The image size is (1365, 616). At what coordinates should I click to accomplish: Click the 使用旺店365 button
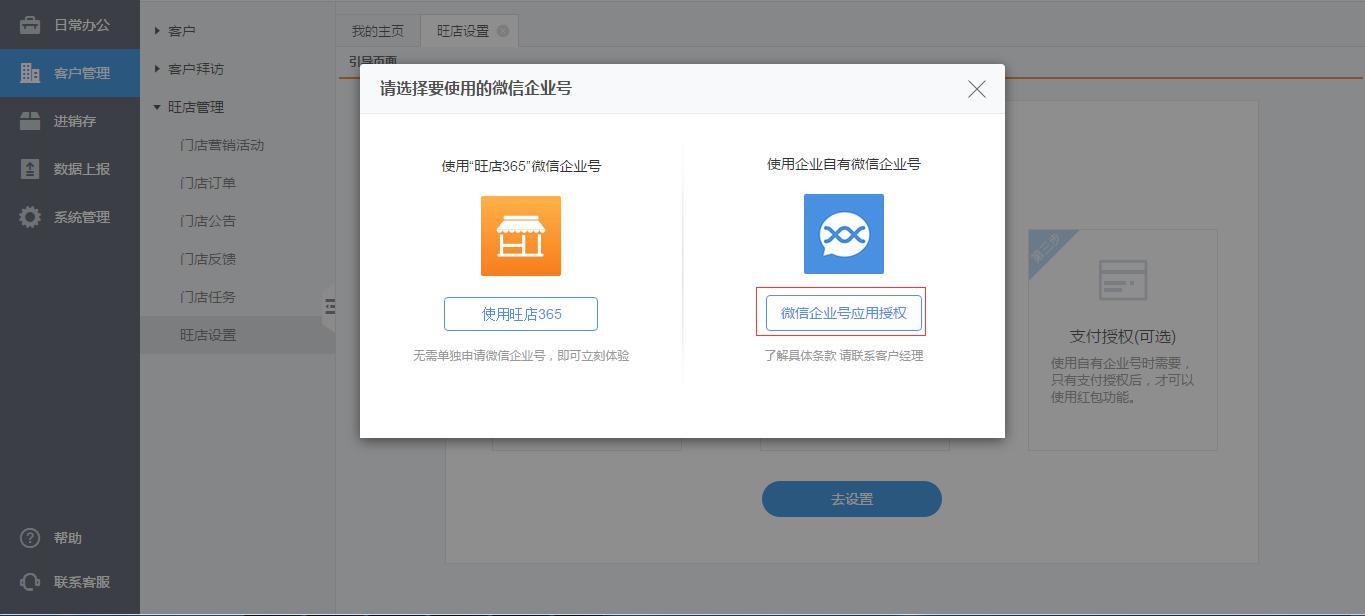520,314
